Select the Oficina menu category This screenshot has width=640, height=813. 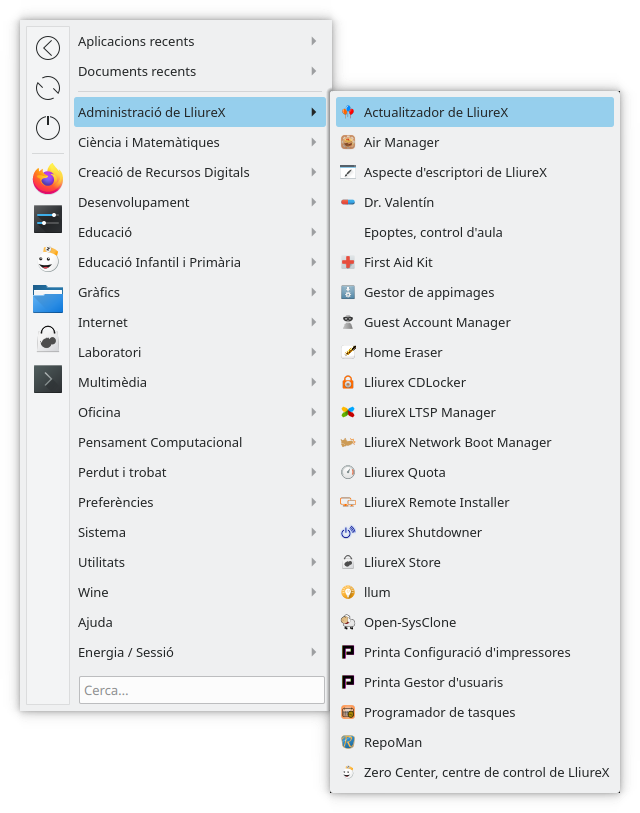[x=99, y=412]
